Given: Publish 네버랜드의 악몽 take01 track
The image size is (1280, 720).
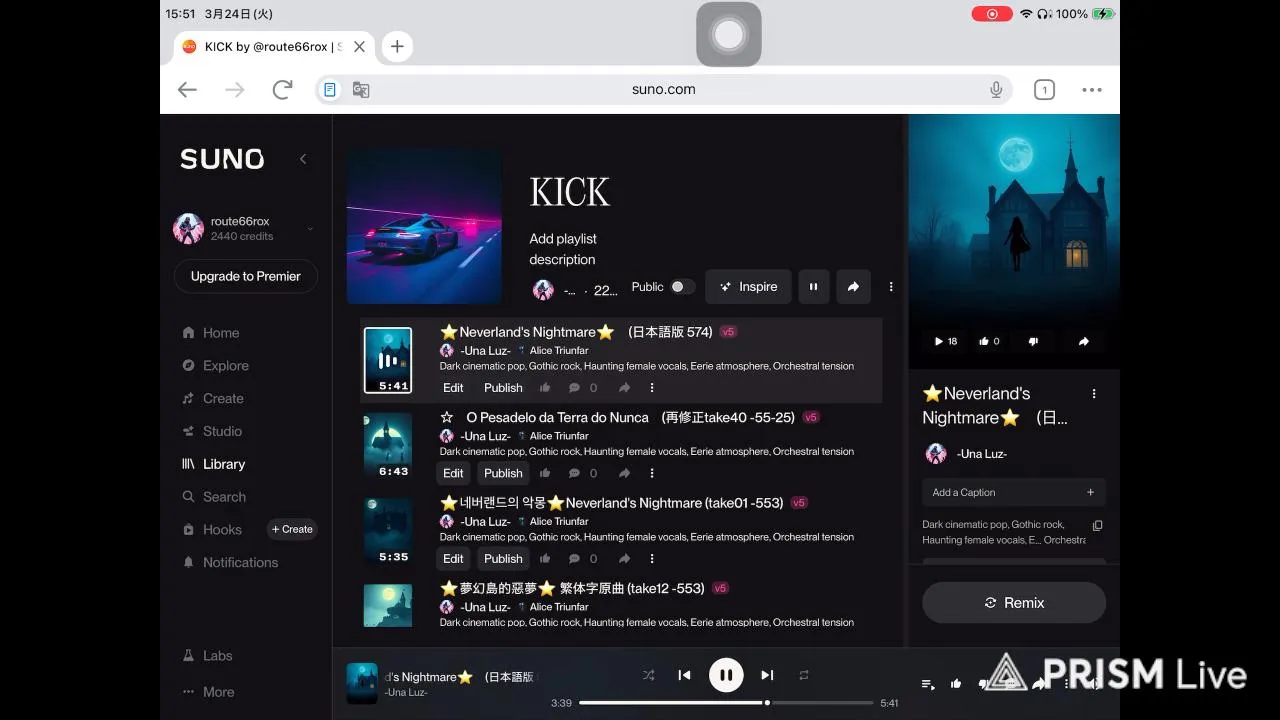Looking at the screenshot, I should [503, 559].
